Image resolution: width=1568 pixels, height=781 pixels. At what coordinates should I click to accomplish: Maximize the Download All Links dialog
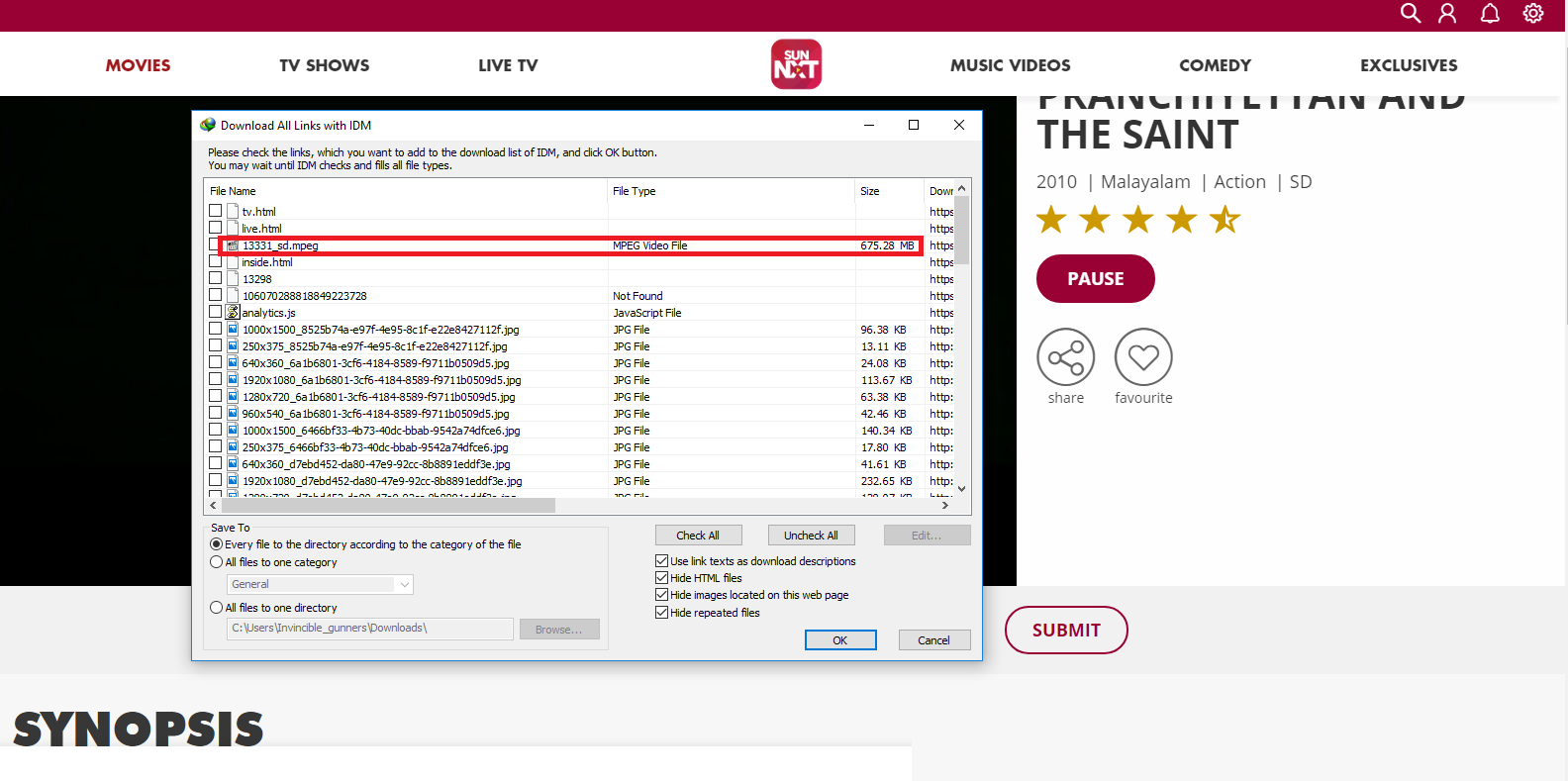click(914, 125)
